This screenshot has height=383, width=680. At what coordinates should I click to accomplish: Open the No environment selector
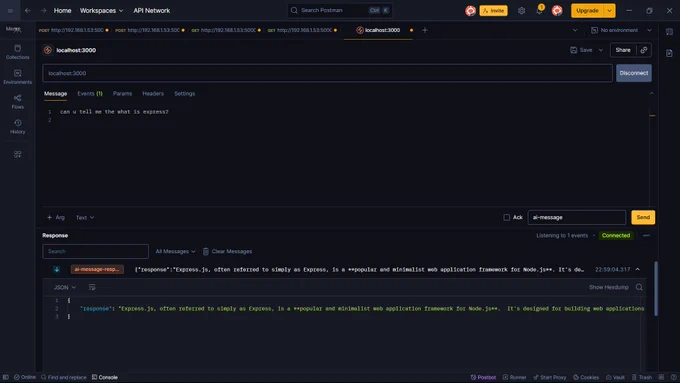tap(621, 30)
